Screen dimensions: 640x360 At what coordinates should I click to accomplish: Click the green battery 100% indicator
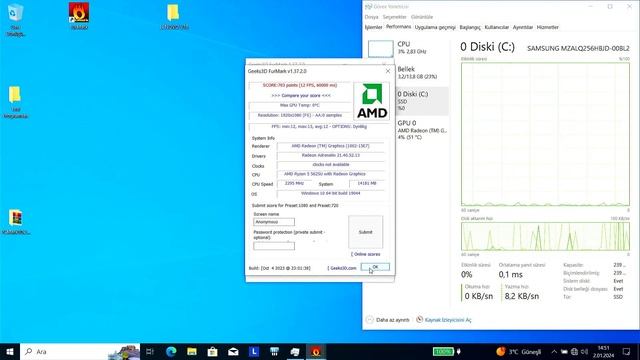coord(443,351)
